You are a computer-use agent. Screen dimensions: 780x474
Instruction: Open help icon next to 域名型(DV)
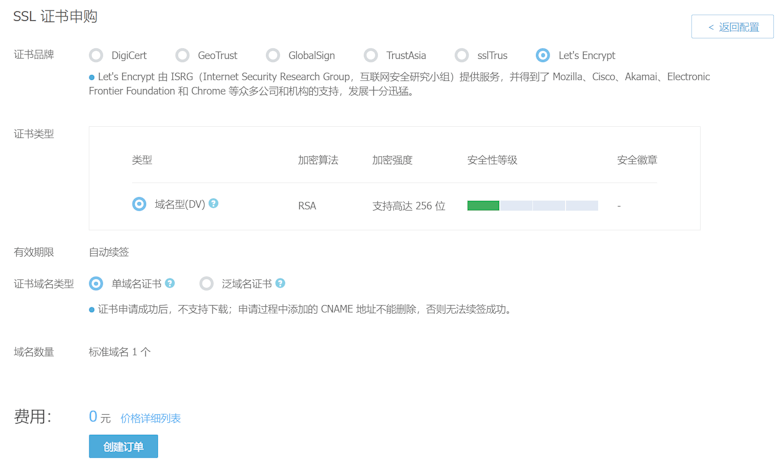pyautogui.click(x=213, y=203)
